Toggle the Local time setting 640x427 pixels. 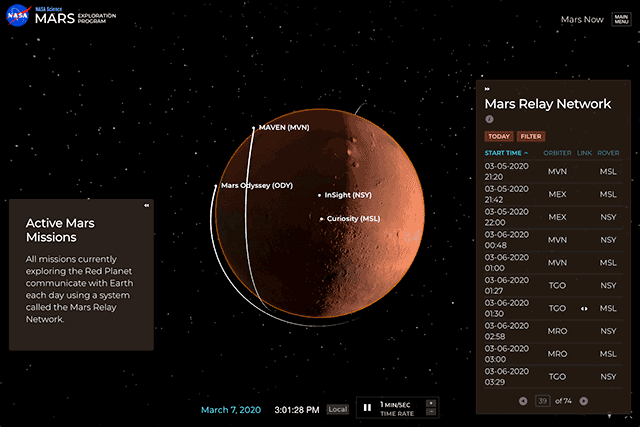click(338, 409)
